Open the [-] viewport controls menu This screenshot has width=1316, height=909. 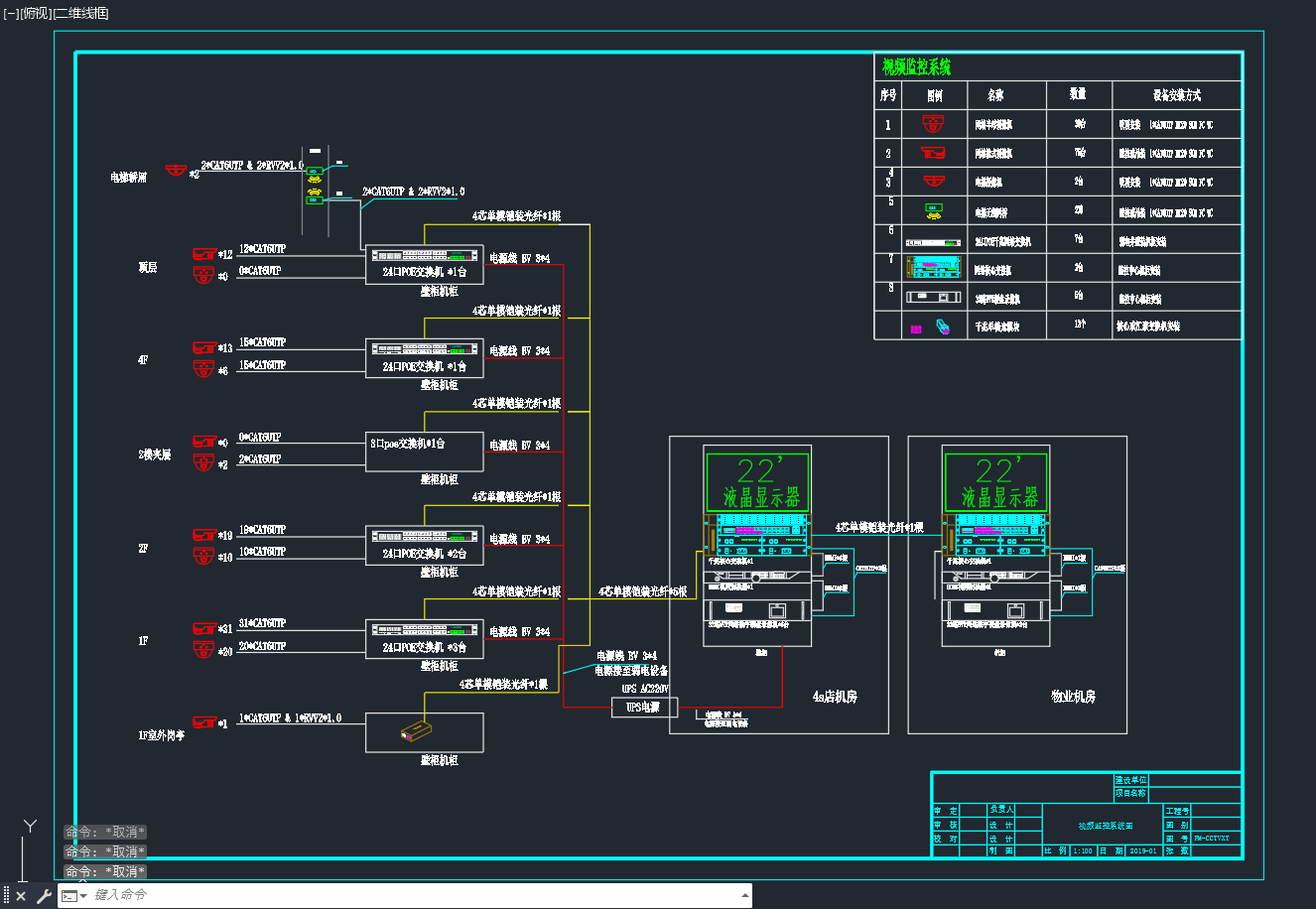tap(11, 13)
